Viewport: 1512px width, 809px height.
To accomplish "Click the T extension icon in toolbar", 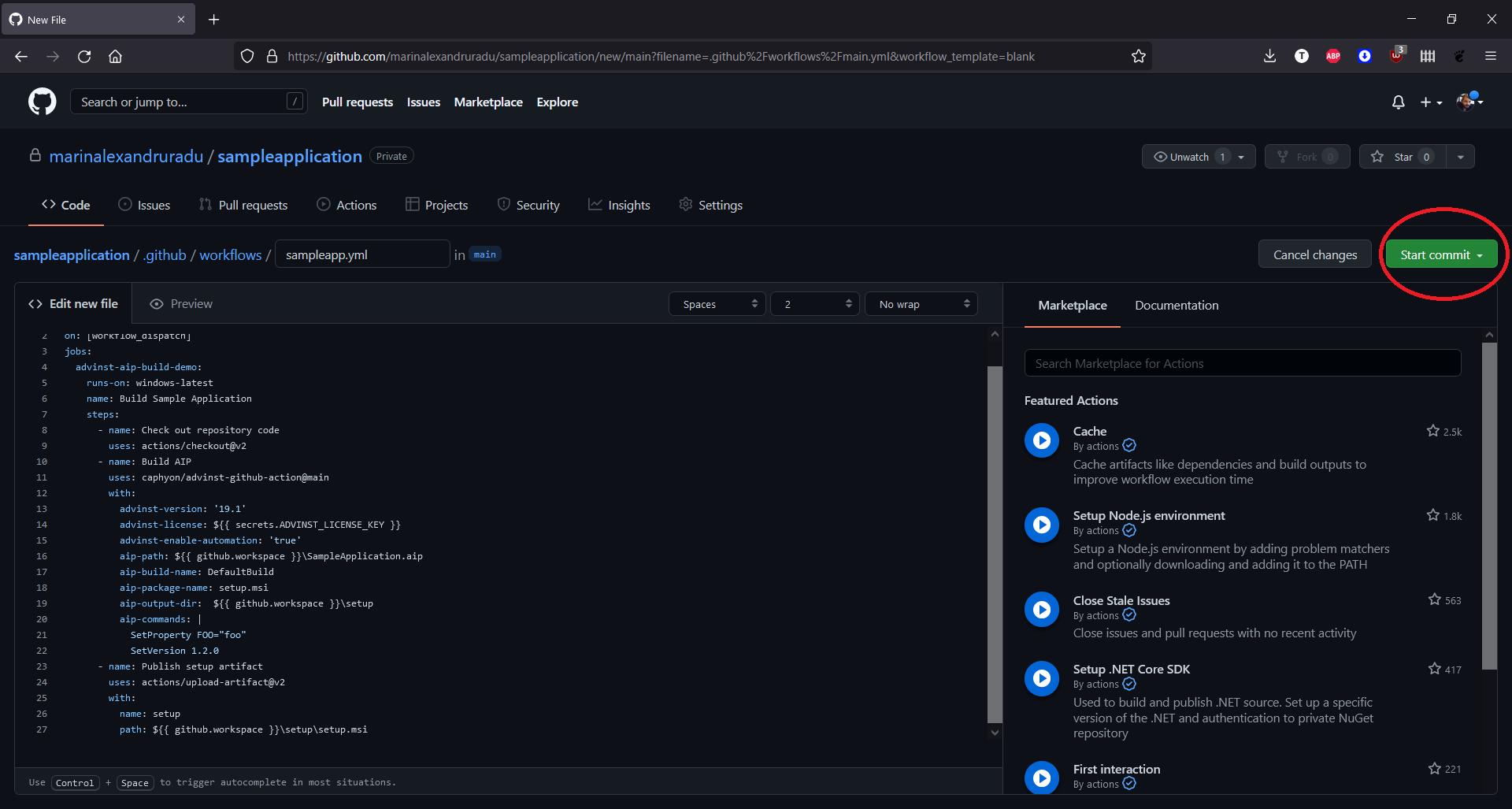I will tap(1302, 56).
